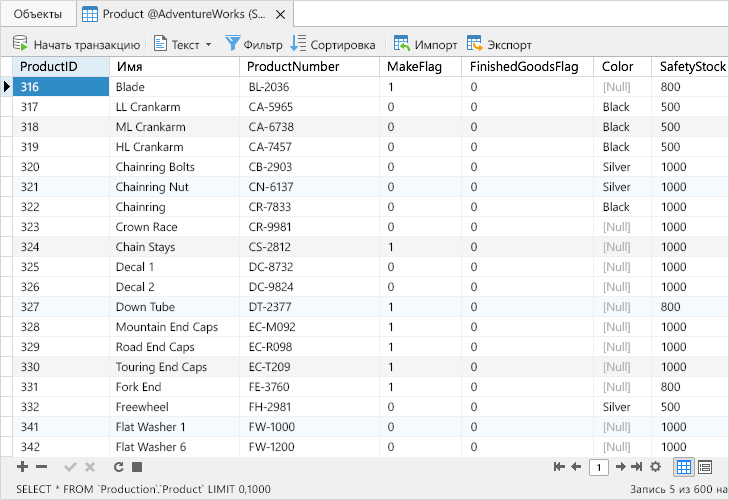Click the Сортировка toolbar label
This screenshot has width=729, height=500.
click(x=343, y=45)
